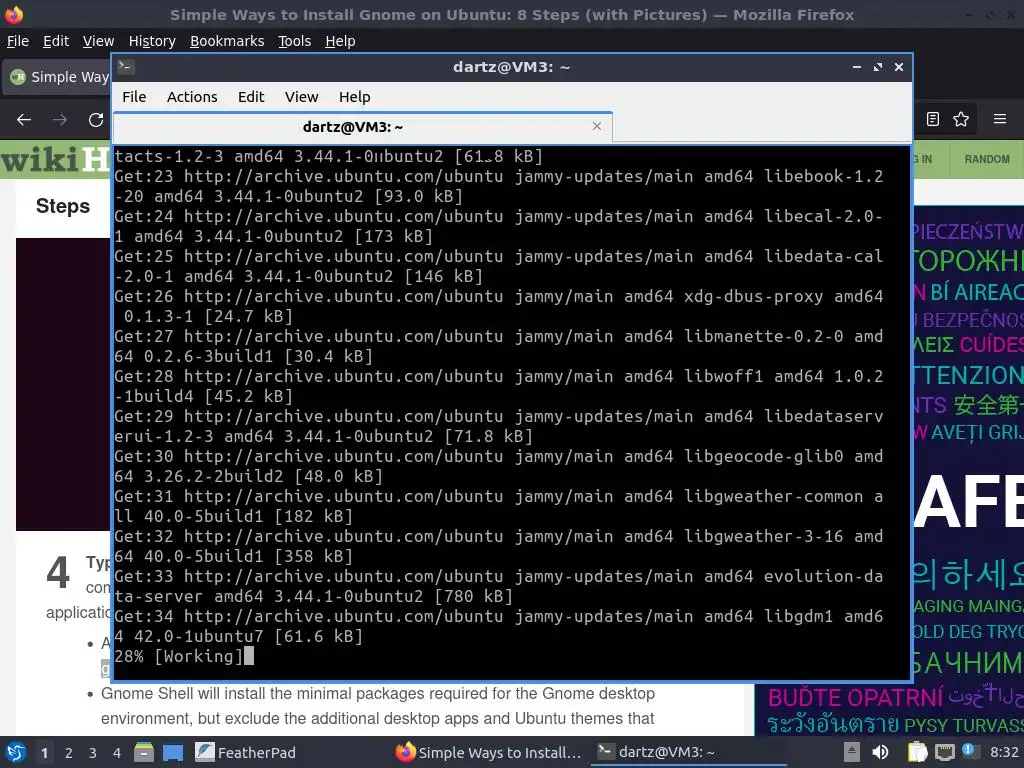Click the terminal window title bar icon
1024x768 pixels.
(125, 67)
